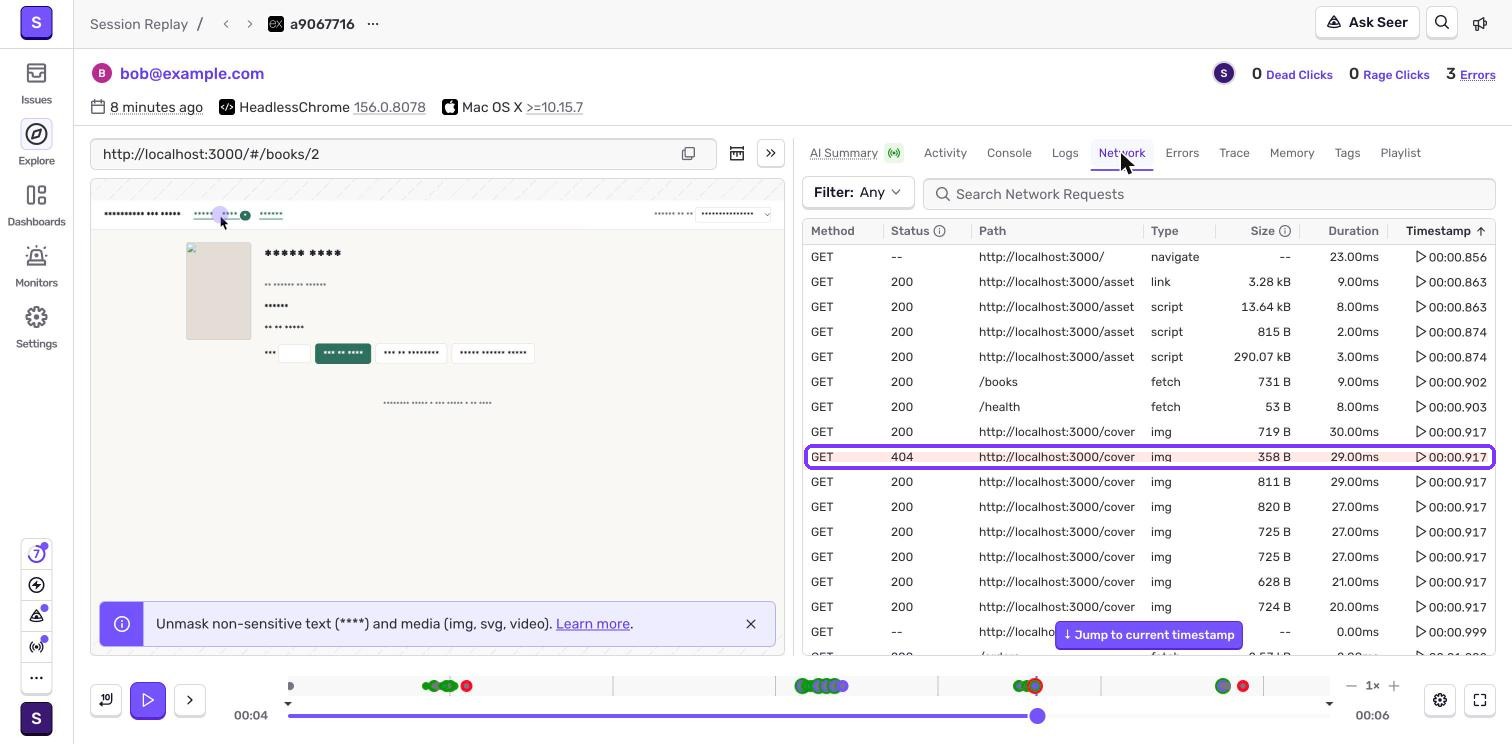
Task: Dismiss the unmask text banner
Action: tap(751, 624)
